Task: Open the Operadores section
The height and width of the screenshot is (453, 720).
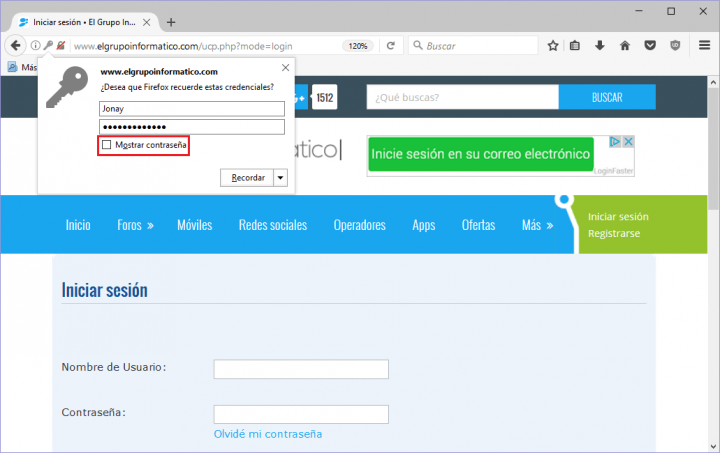Action: [x=360, y=225]
